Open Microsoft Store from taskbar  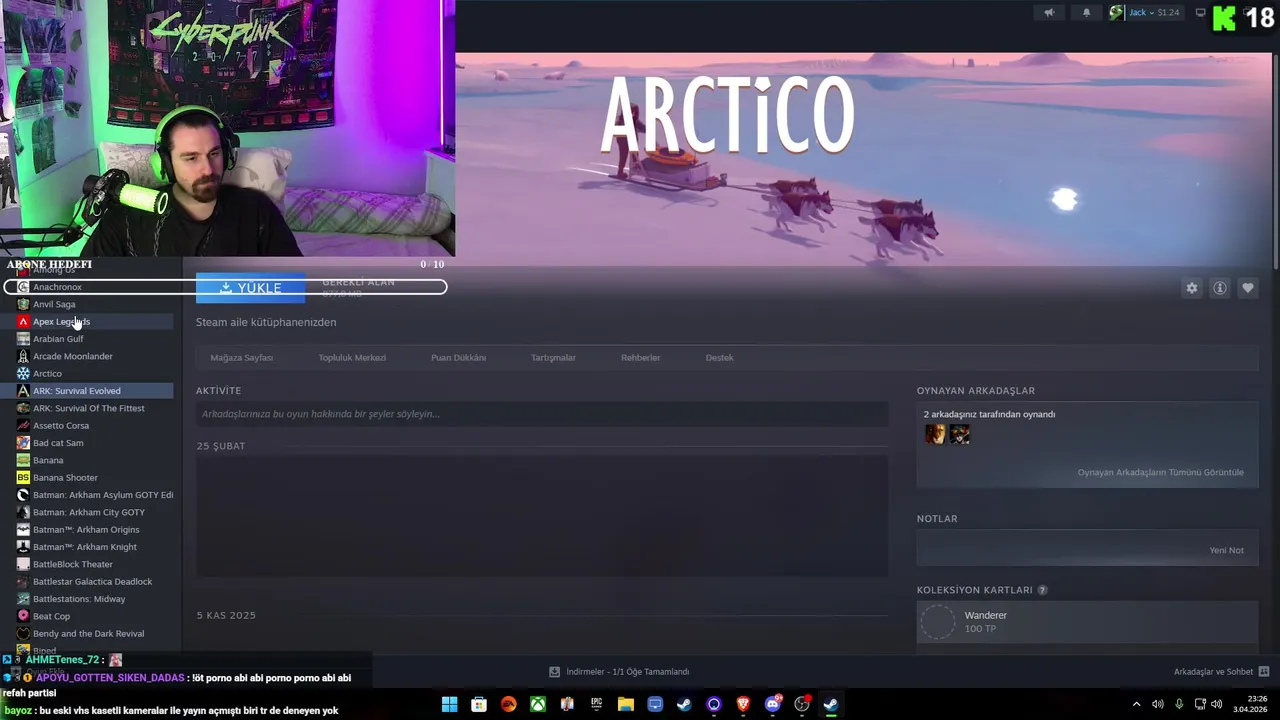tap(479, 704)
